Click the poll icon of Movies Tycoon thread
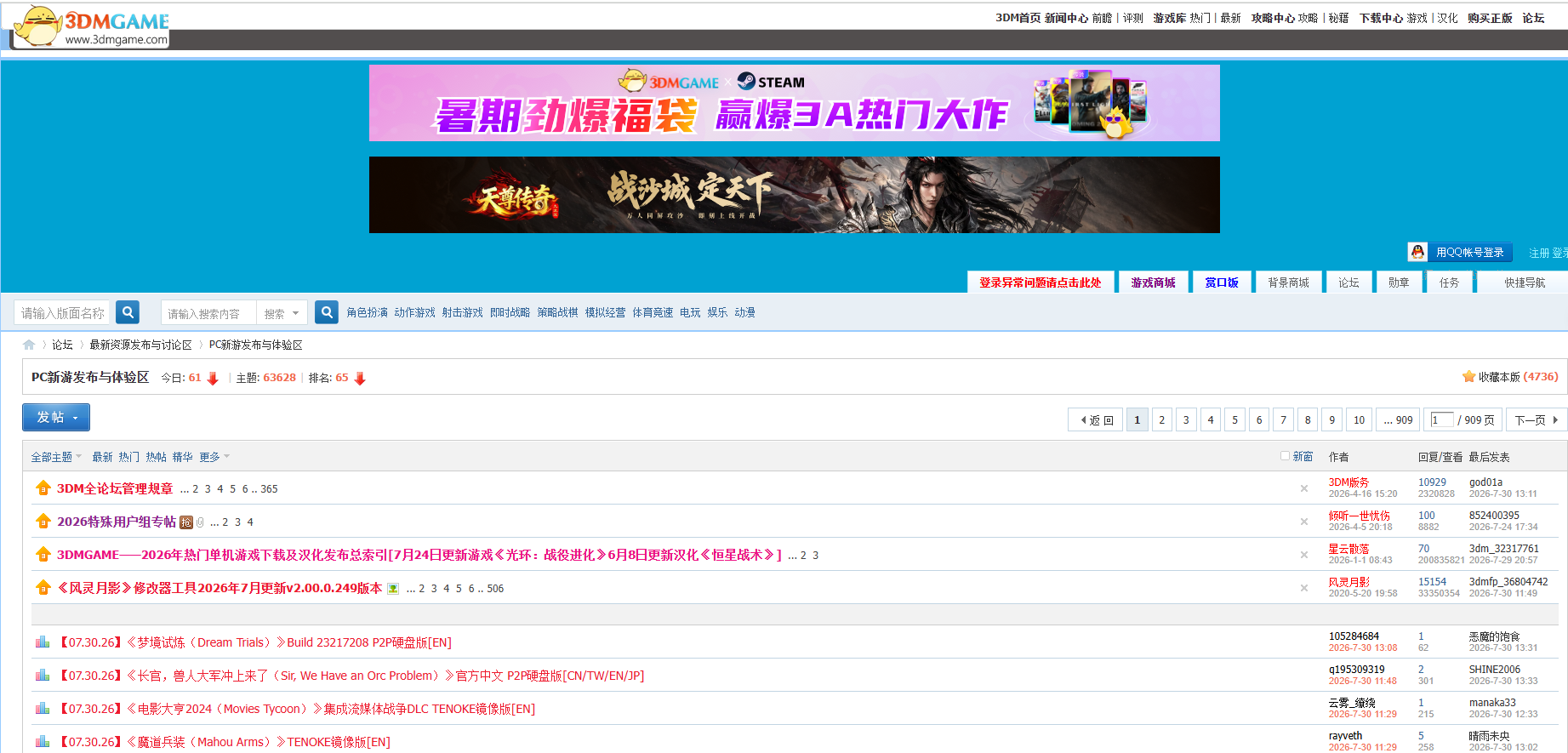 pyautogui.click(x=43, y=708)
